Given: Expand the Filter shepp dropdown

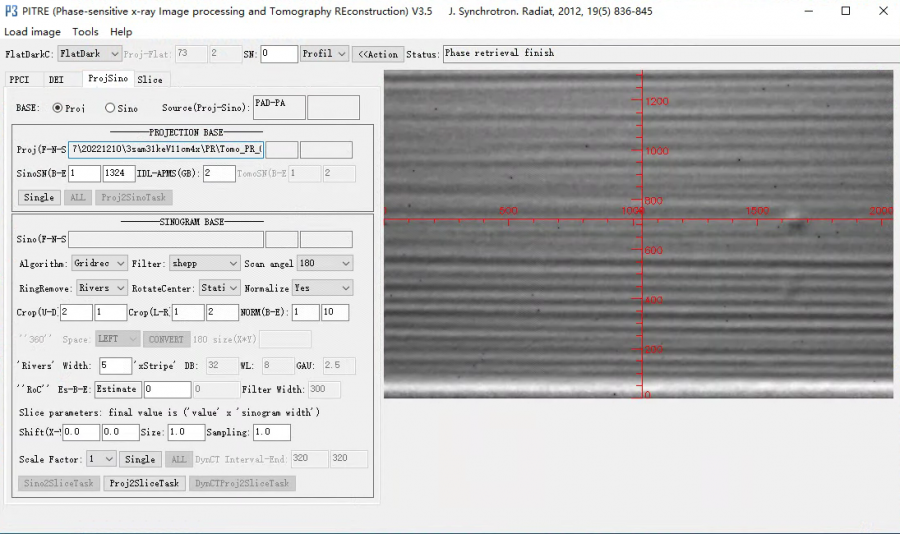Looking at the screenshot, I should pos(203,263).
